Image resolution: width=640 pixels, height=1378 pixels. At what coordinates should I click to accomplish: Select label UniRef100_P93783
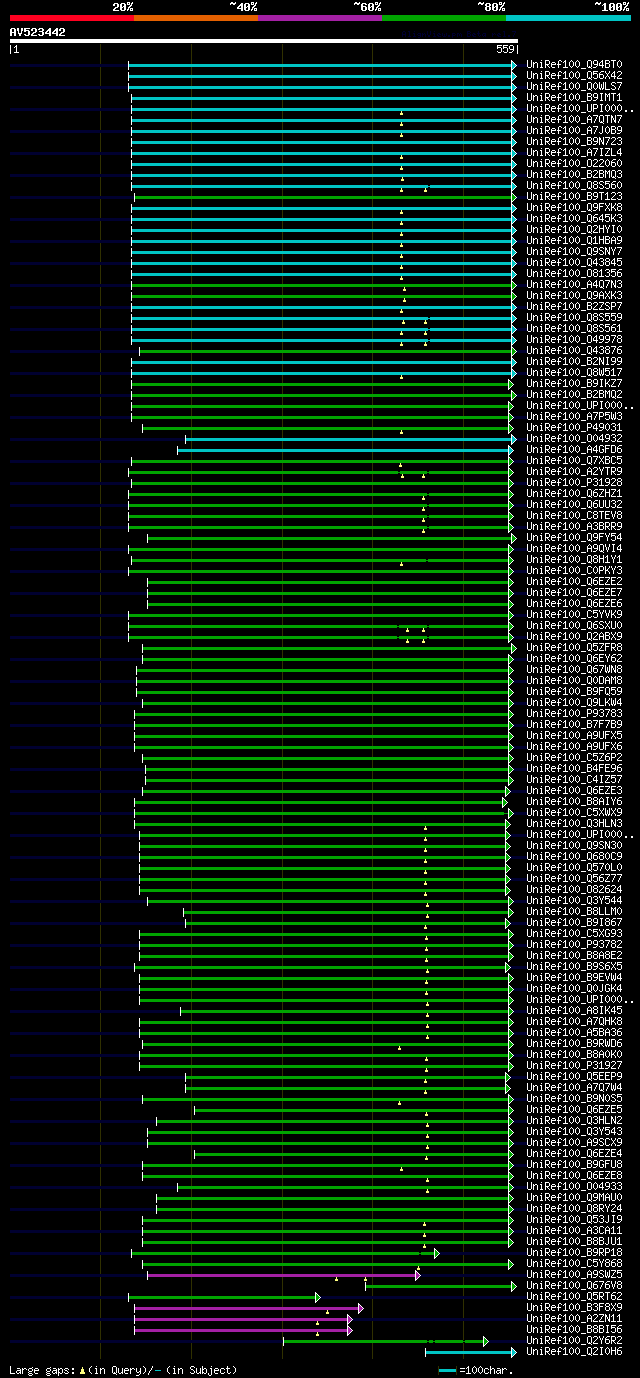[x=574, y=714]
